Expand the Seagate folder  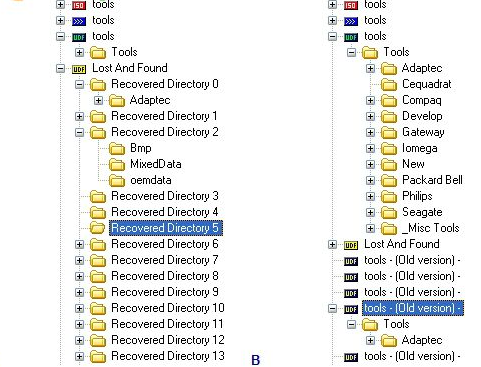[370, 212]
